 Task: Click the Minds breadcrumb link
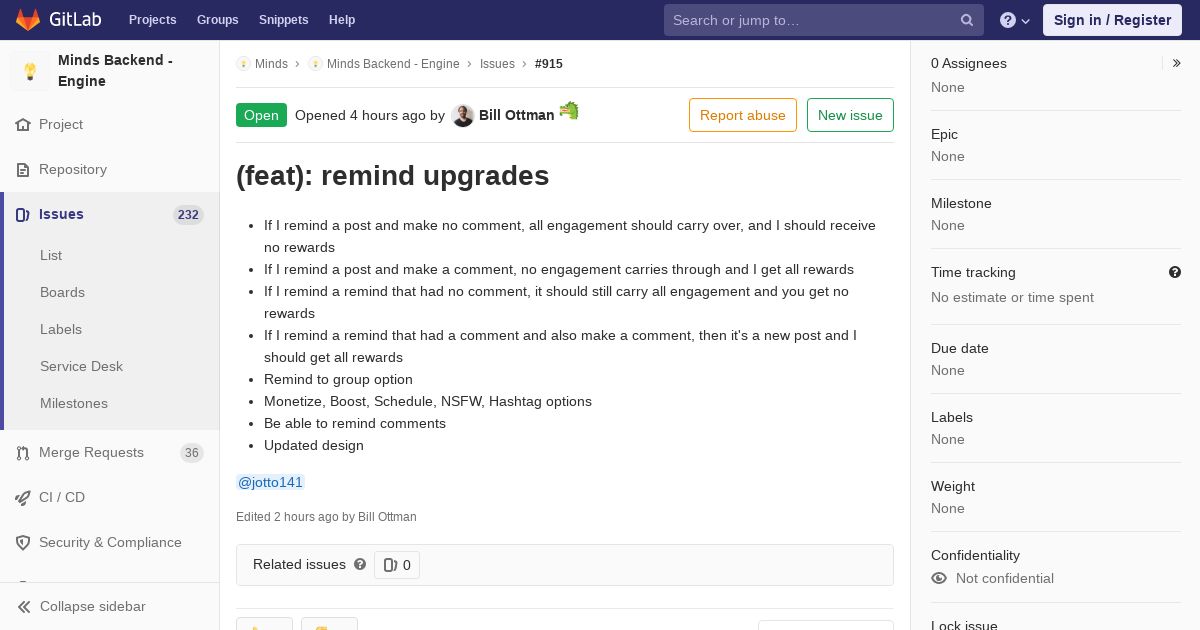point(271,64)
